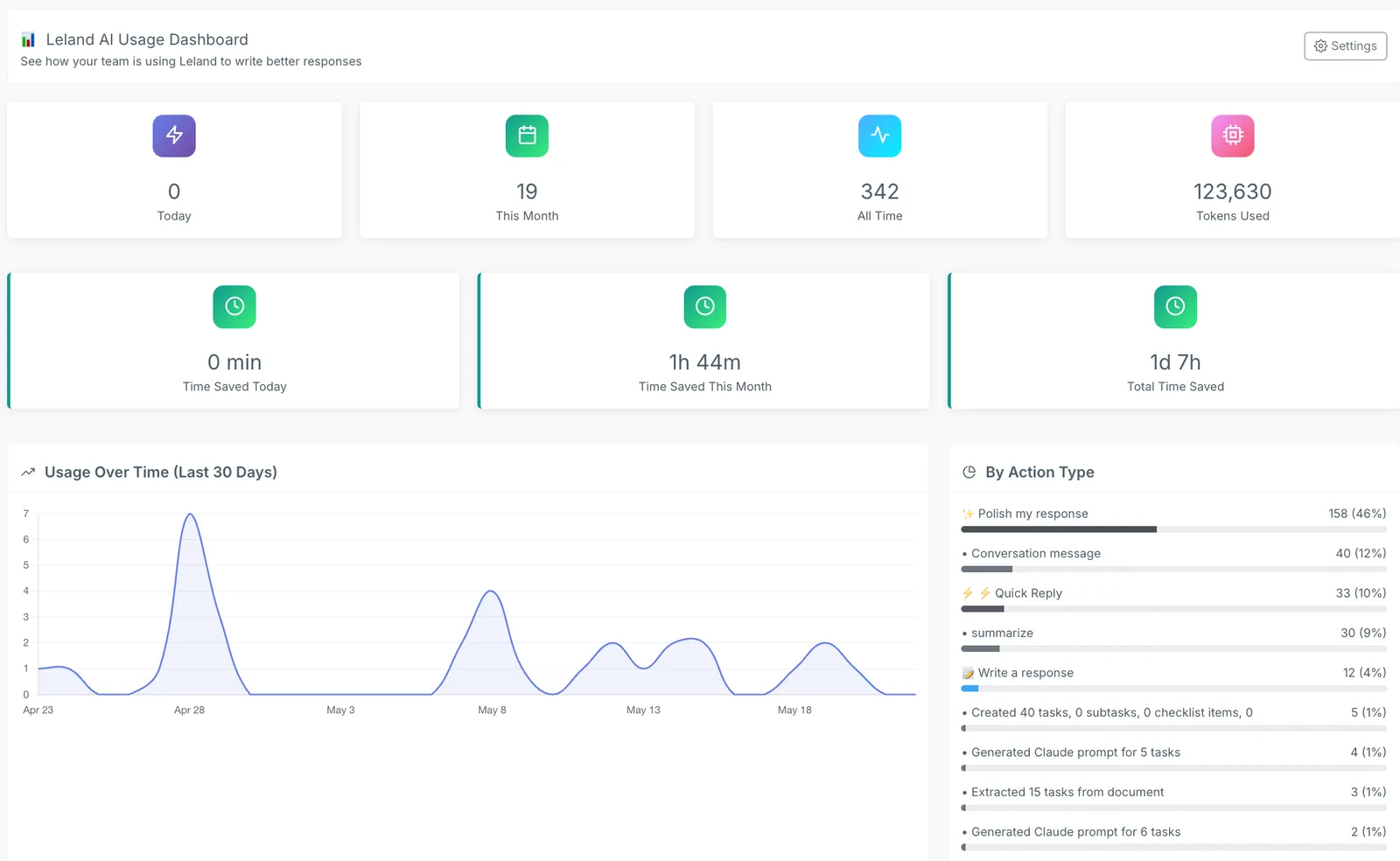Click the '0 min' time saved value
This screenshot has width=1400, height=861.
pos(234,362)
